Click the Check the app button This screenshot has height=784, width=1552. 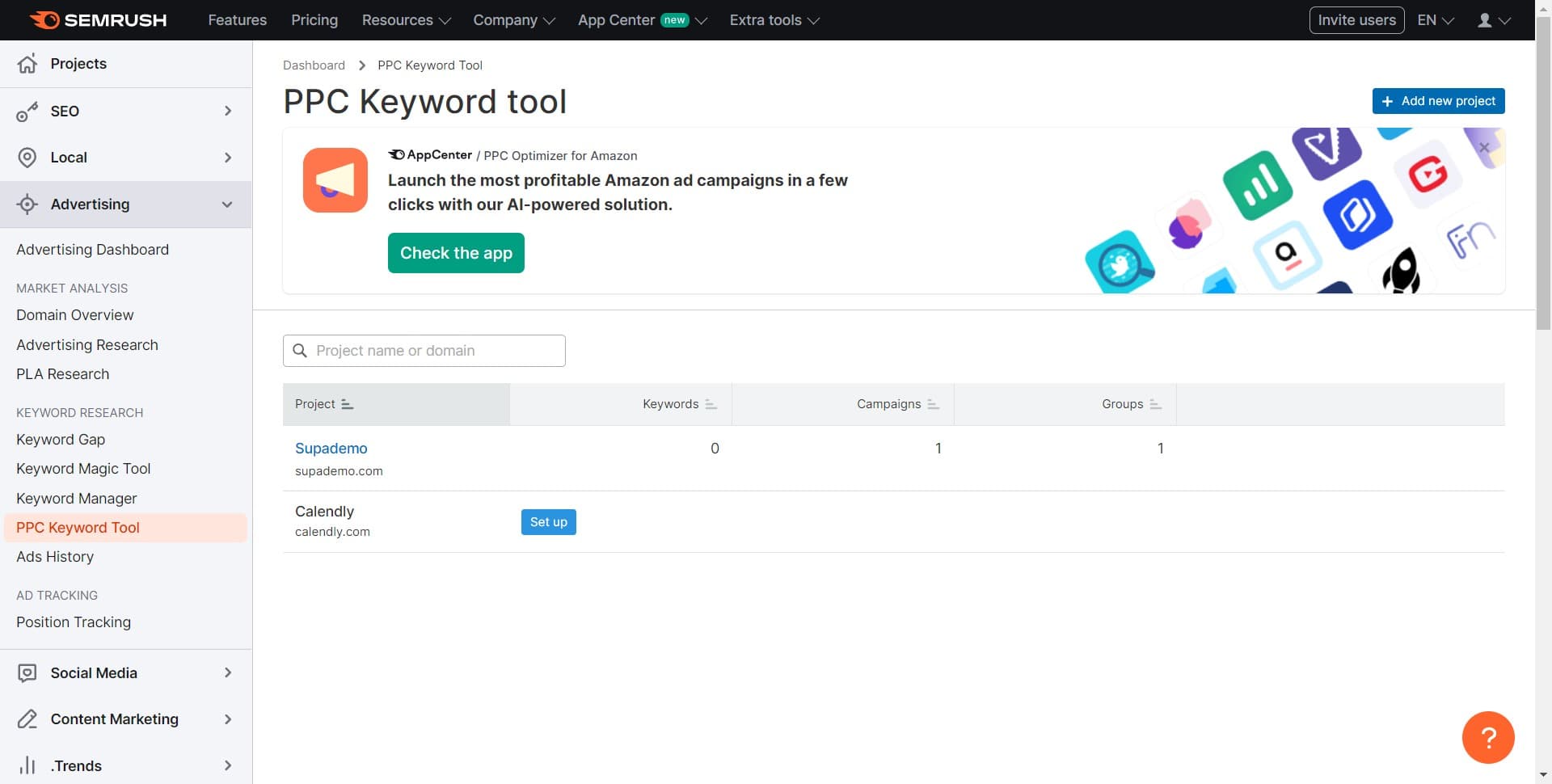click(x=456, y=252)
